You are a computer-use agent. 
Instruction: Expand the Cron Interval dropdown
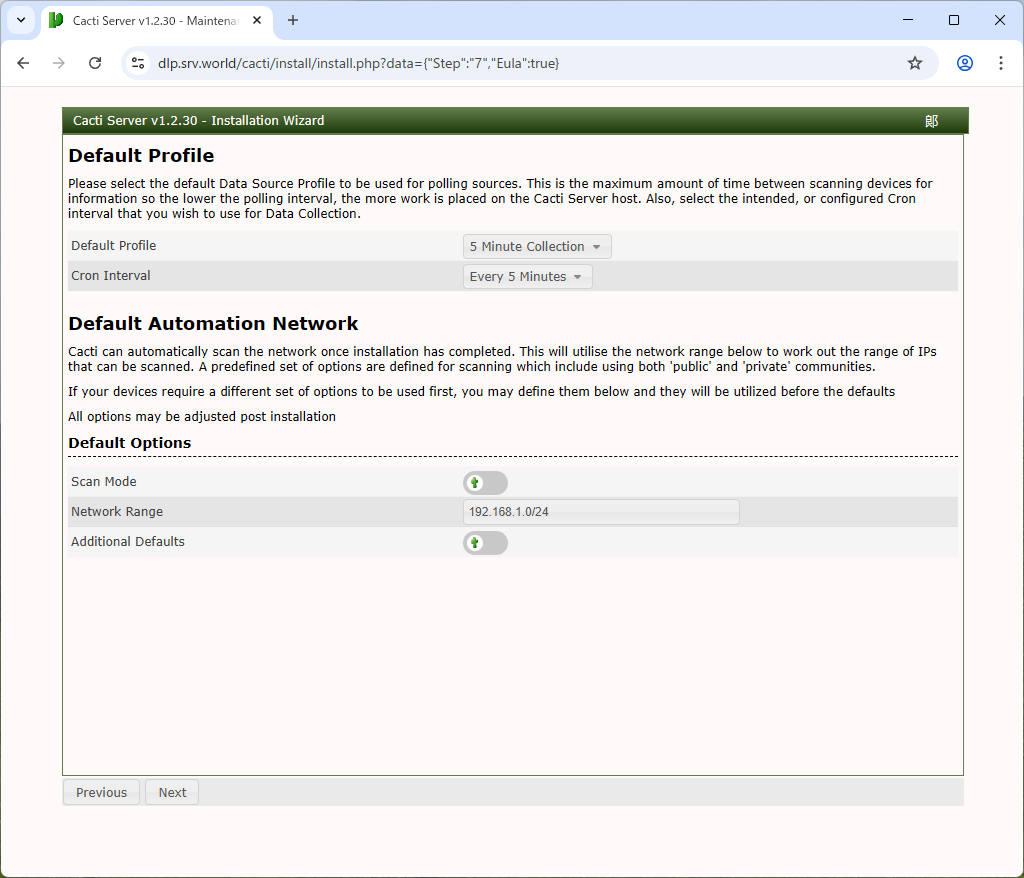click(527, 277)
